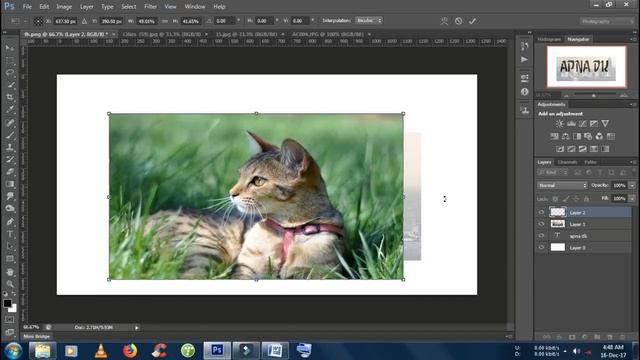Select the Move tool

(10, 48)
